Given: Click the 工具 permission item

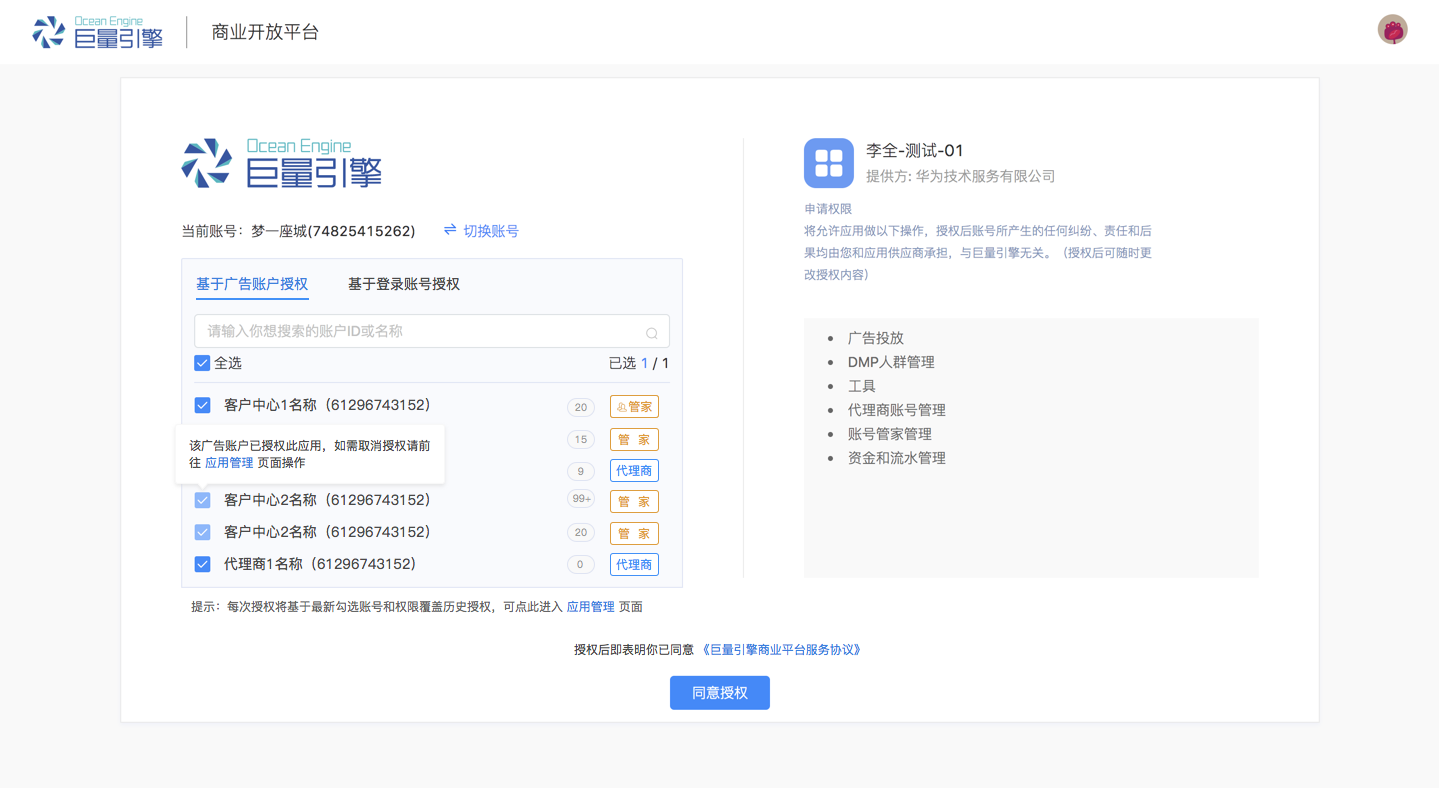Looking at the screenshot, I should coord(862,386).
